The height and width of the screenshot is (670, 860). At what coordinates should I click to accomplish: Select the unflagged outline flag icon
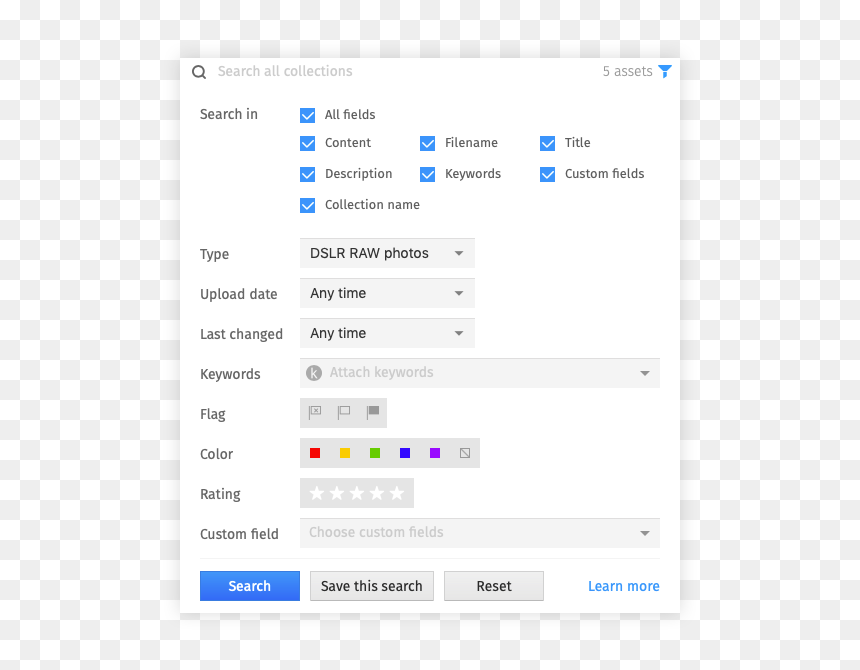click(344, 412)
